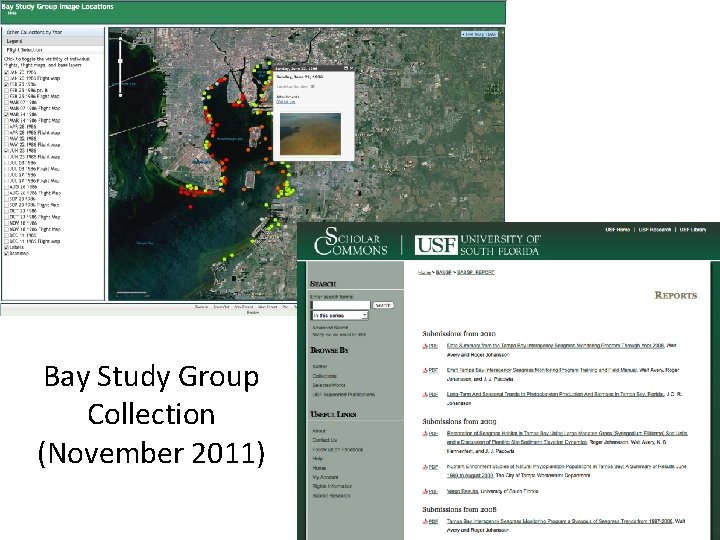Click the Search button in sidebar
Viewport: 720px width, 540px height.
pyautogui.click(x=383, y=305)
